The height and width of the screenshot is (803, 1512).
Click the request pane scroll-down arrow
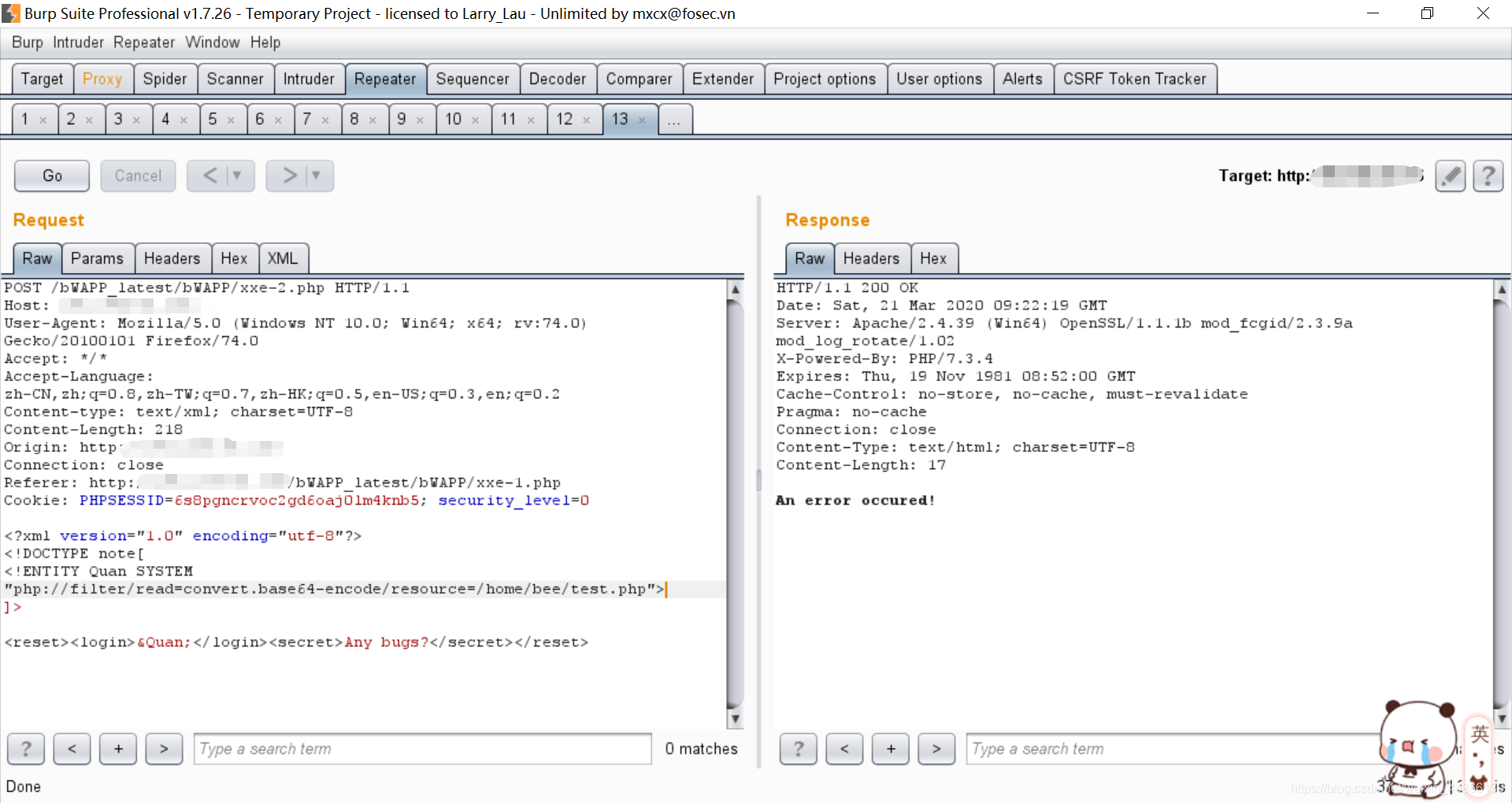[735, 719]
